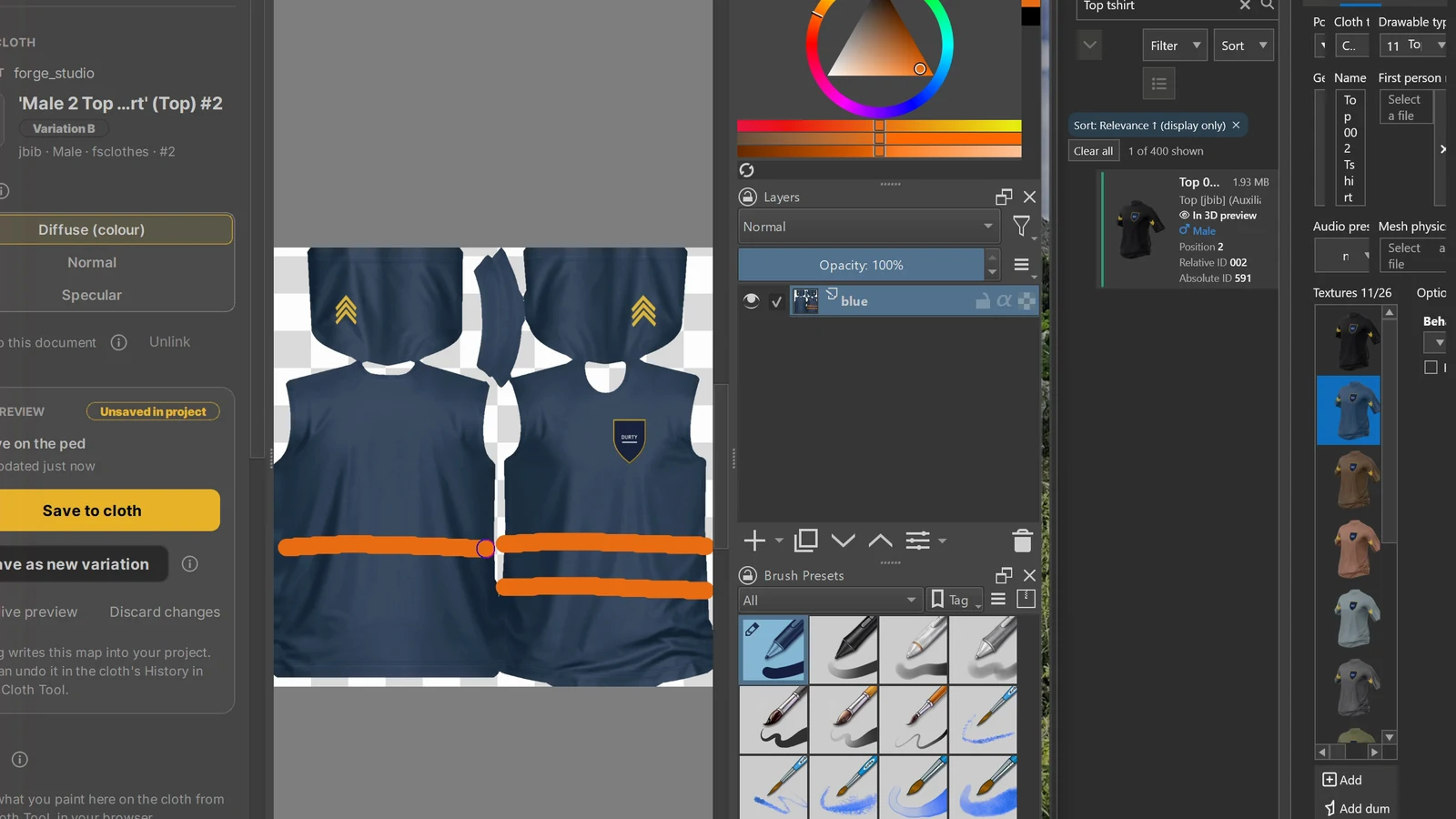
Task: Open the Sort dropdown
Action: tap(1244, 45)
